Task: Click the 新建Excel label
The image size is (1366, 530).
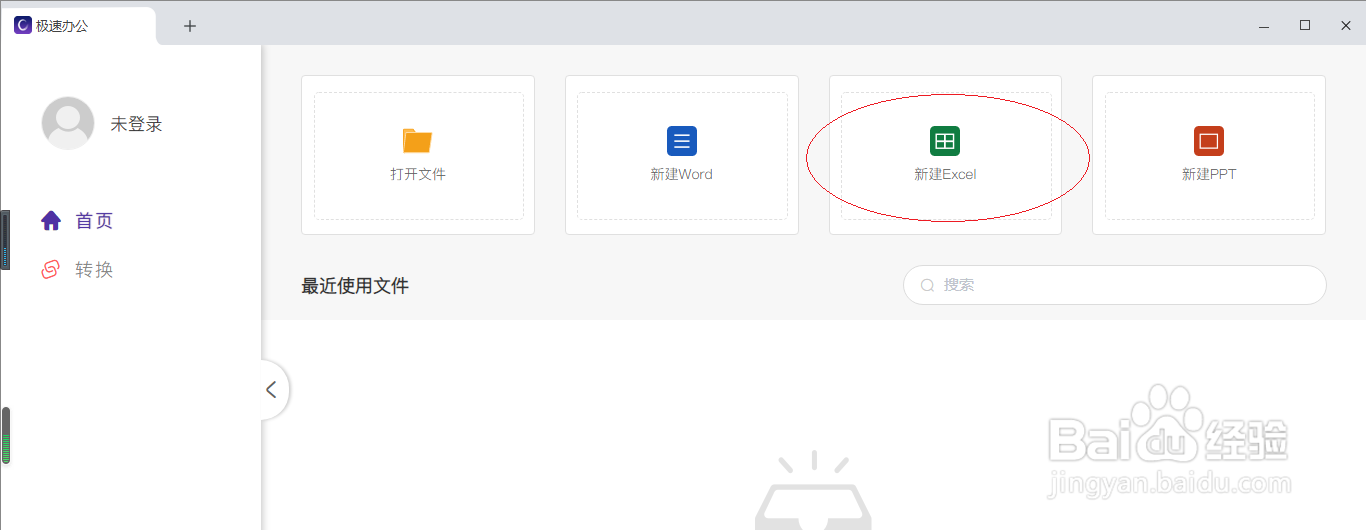Action: click(945, 174)
